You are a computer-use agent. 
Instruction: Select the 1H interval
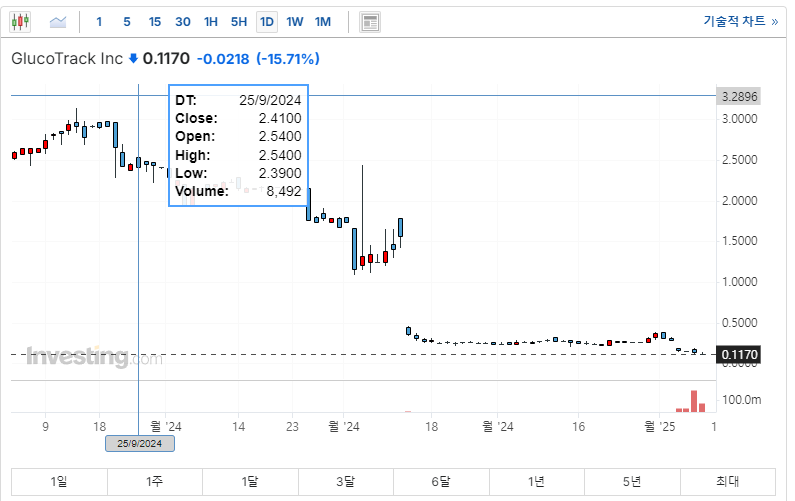pyautogui.click(x=211, y=22)
